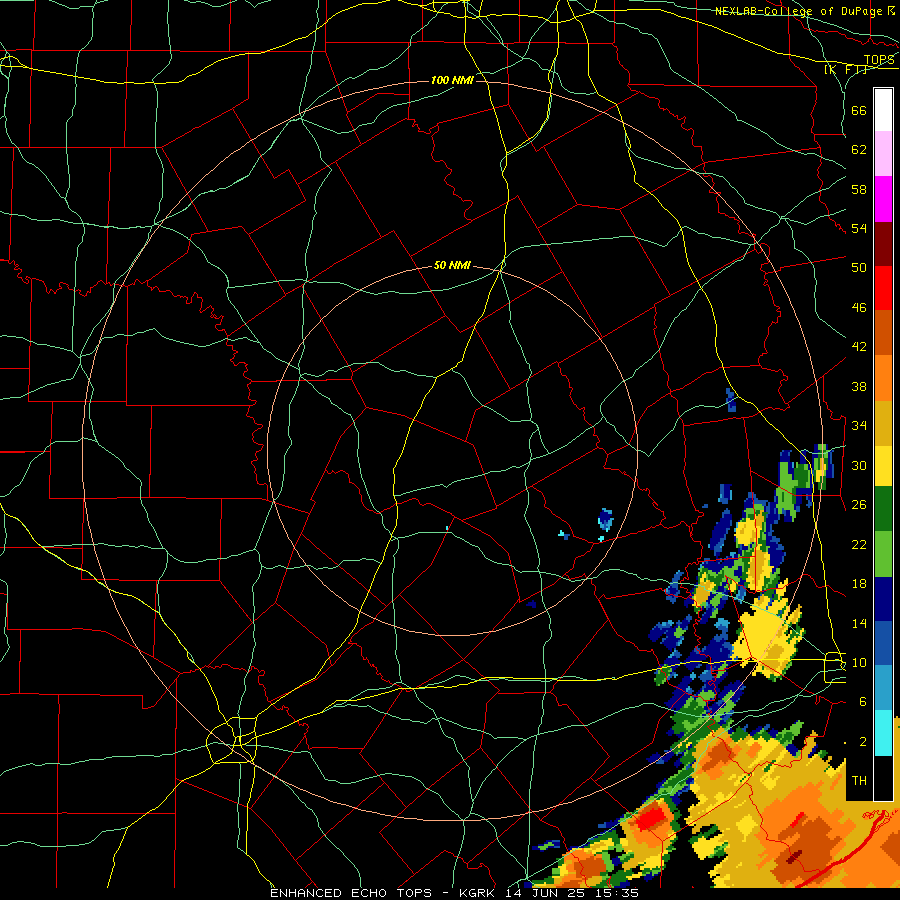
Task: Select the '30' legend value
Action: click(x=859, y=465)
